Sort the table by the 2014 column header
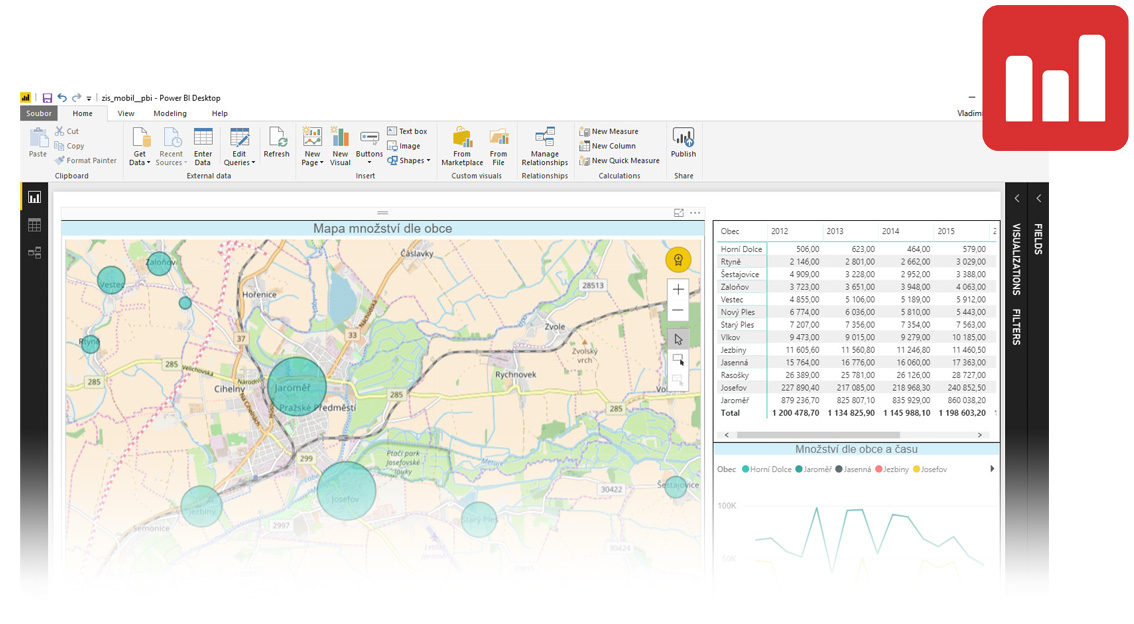 [890, 231]
